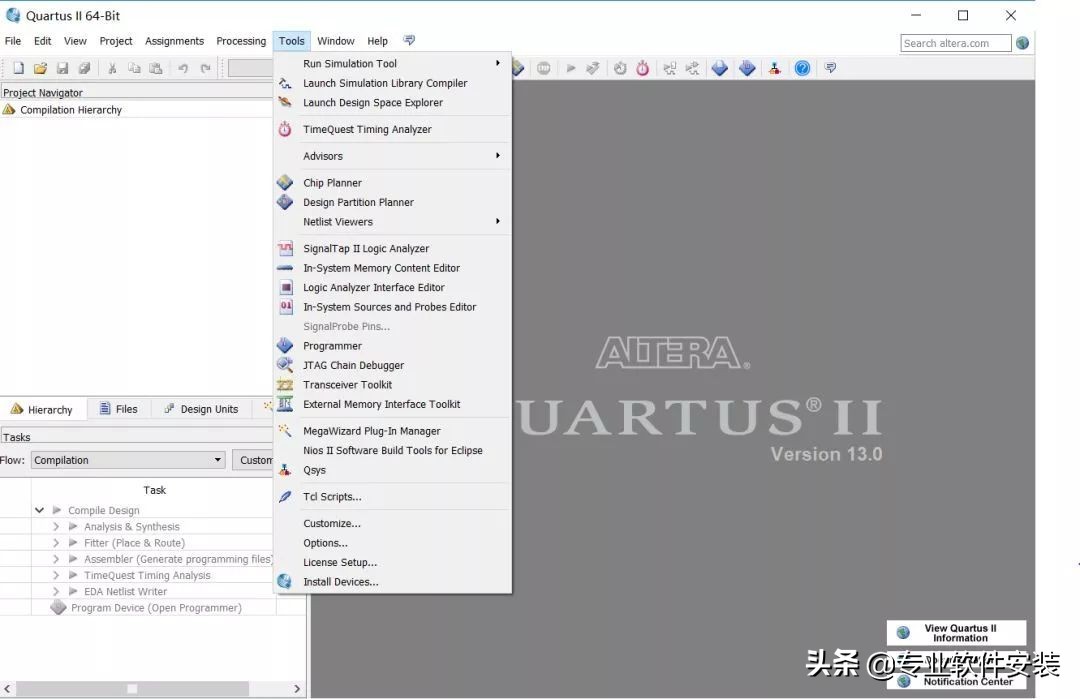Click the Start Analysis & Synthesis toolbar icon

point(592,68)
